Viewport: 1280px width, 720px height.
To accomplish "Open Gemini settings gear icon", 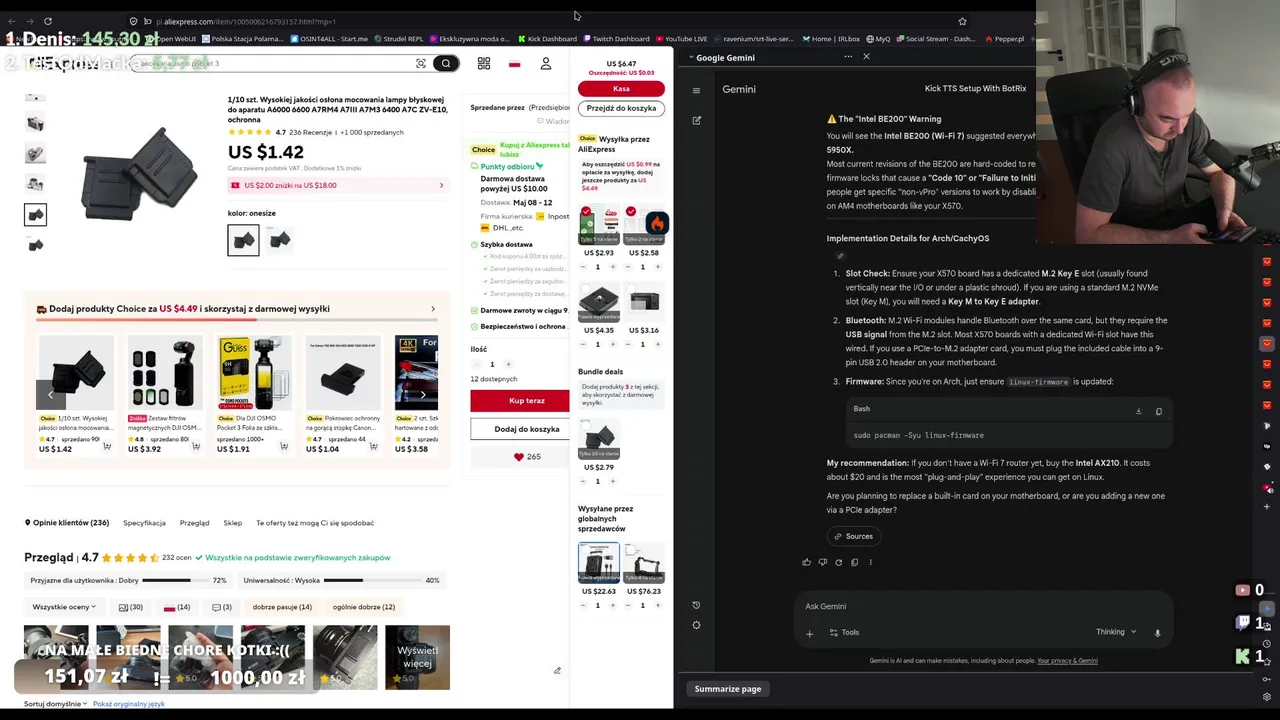I will click(696, 626).
